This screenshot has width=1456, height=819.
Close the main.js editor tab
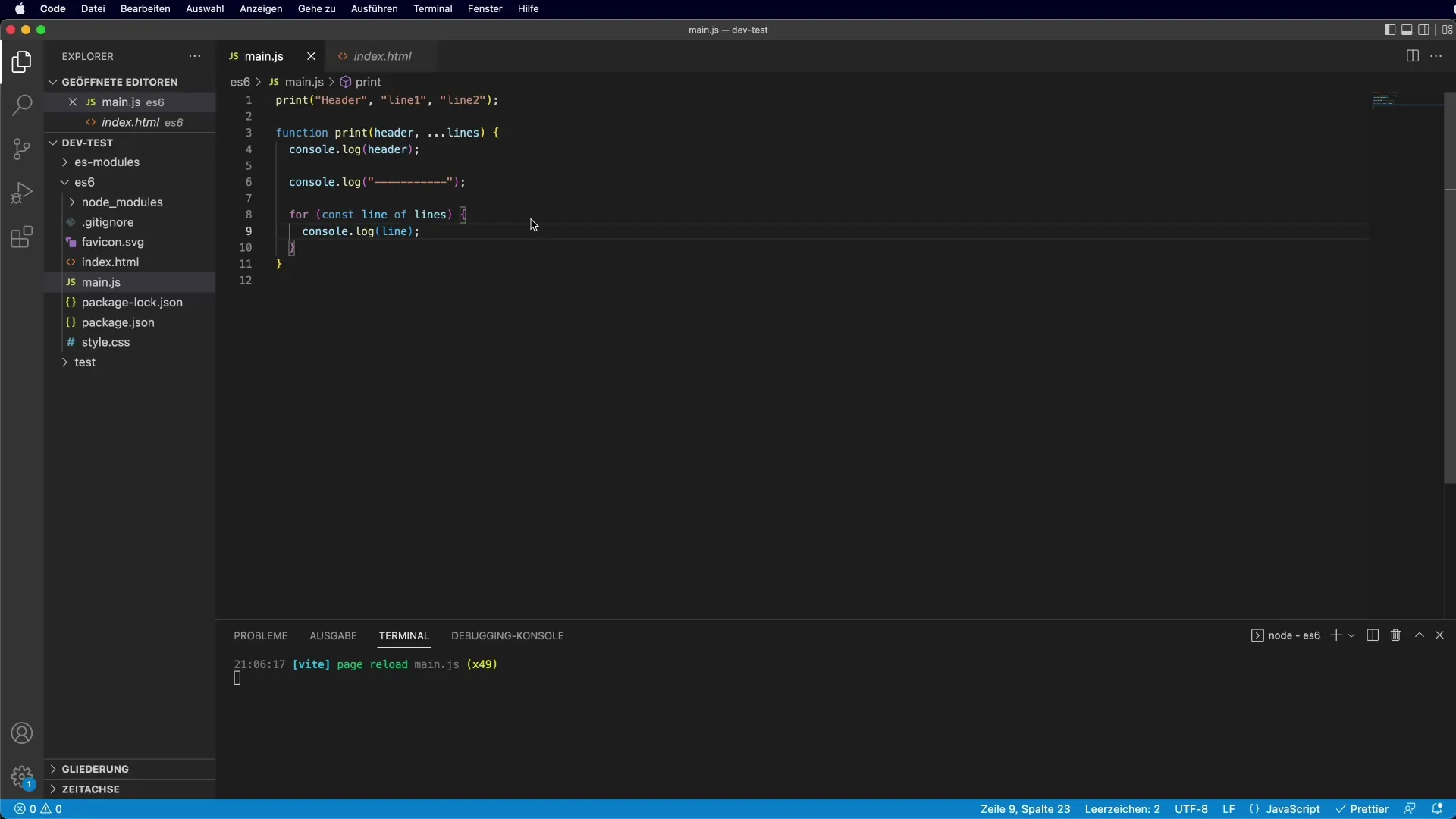pos(311,56)
